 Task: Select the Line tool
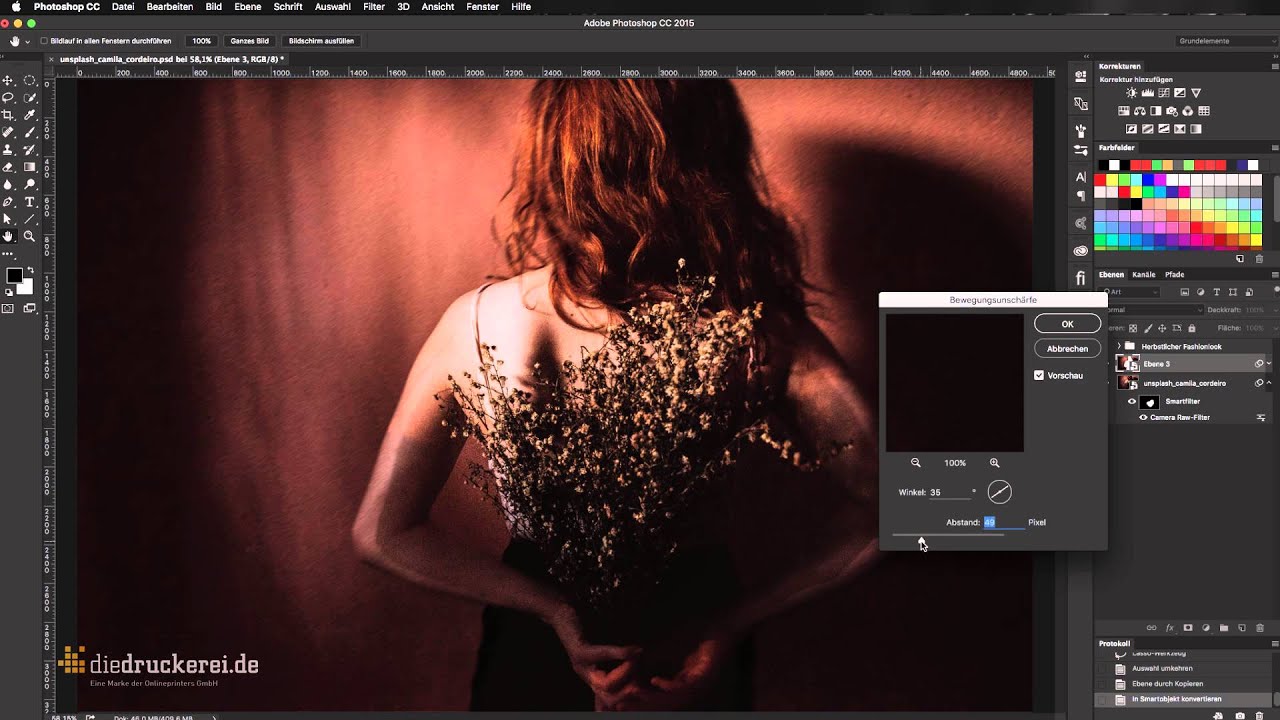tap(30, 219)
